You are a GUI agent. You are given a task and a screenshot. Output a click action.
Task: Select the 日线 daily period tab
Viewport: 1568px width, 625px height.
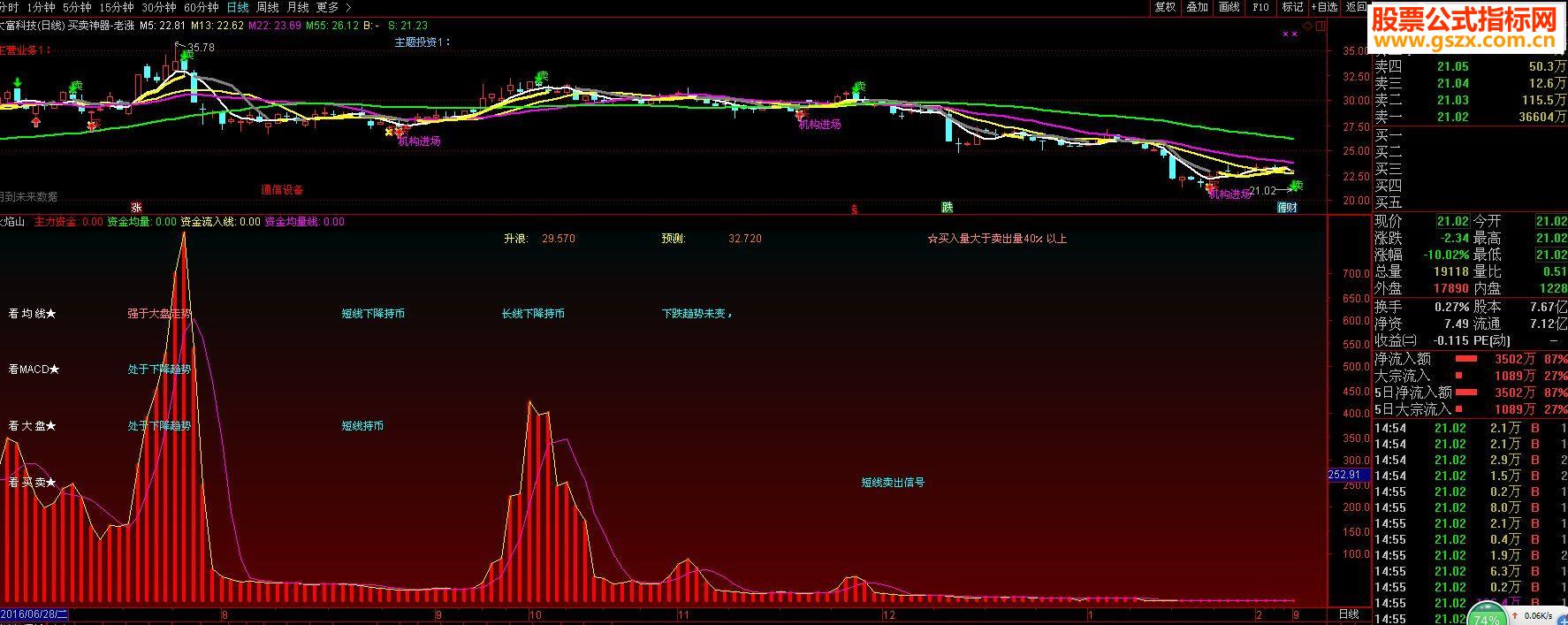coord(238,7)
